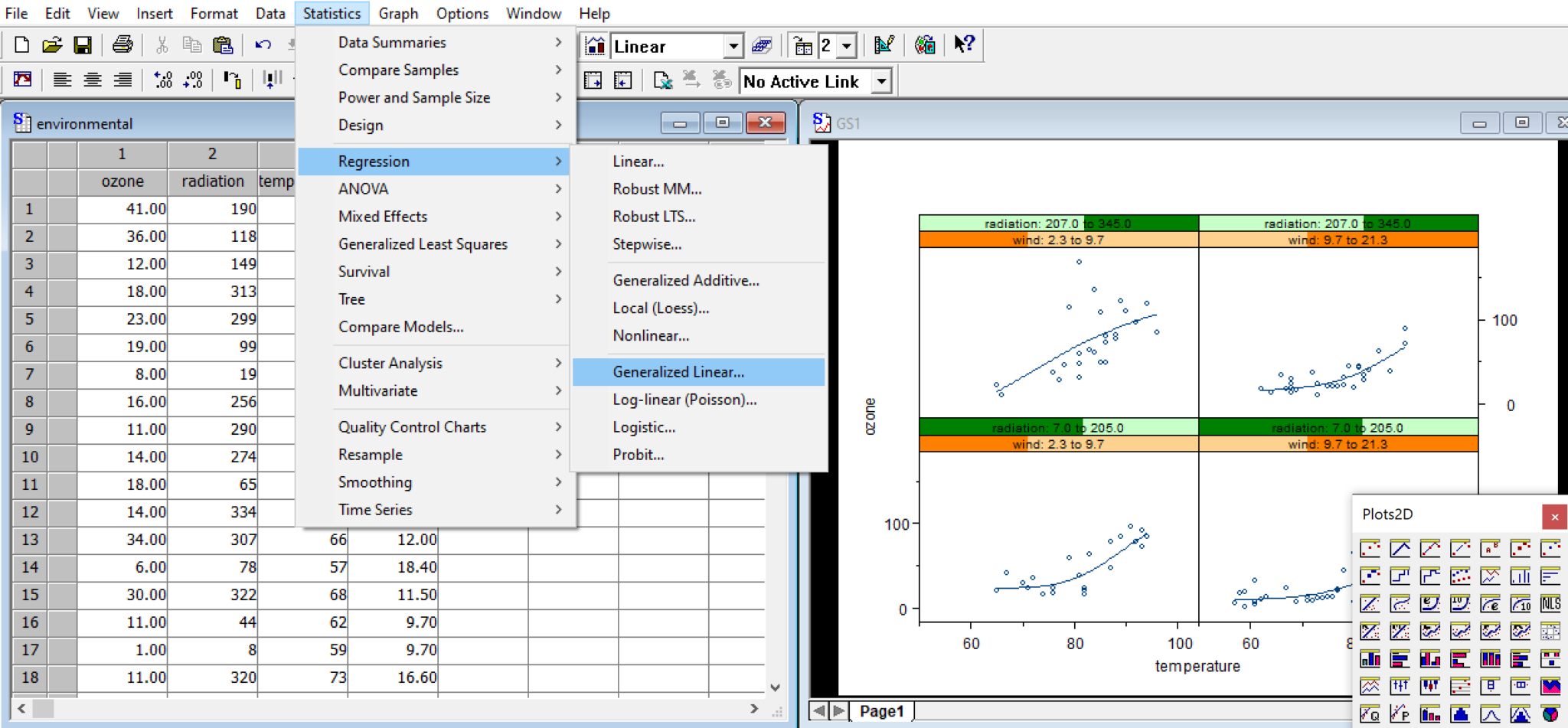The width and height of the screenshot is (1568, 728).
Task: Select the NLS plot icon in Plots2D
Action: 1550,604
